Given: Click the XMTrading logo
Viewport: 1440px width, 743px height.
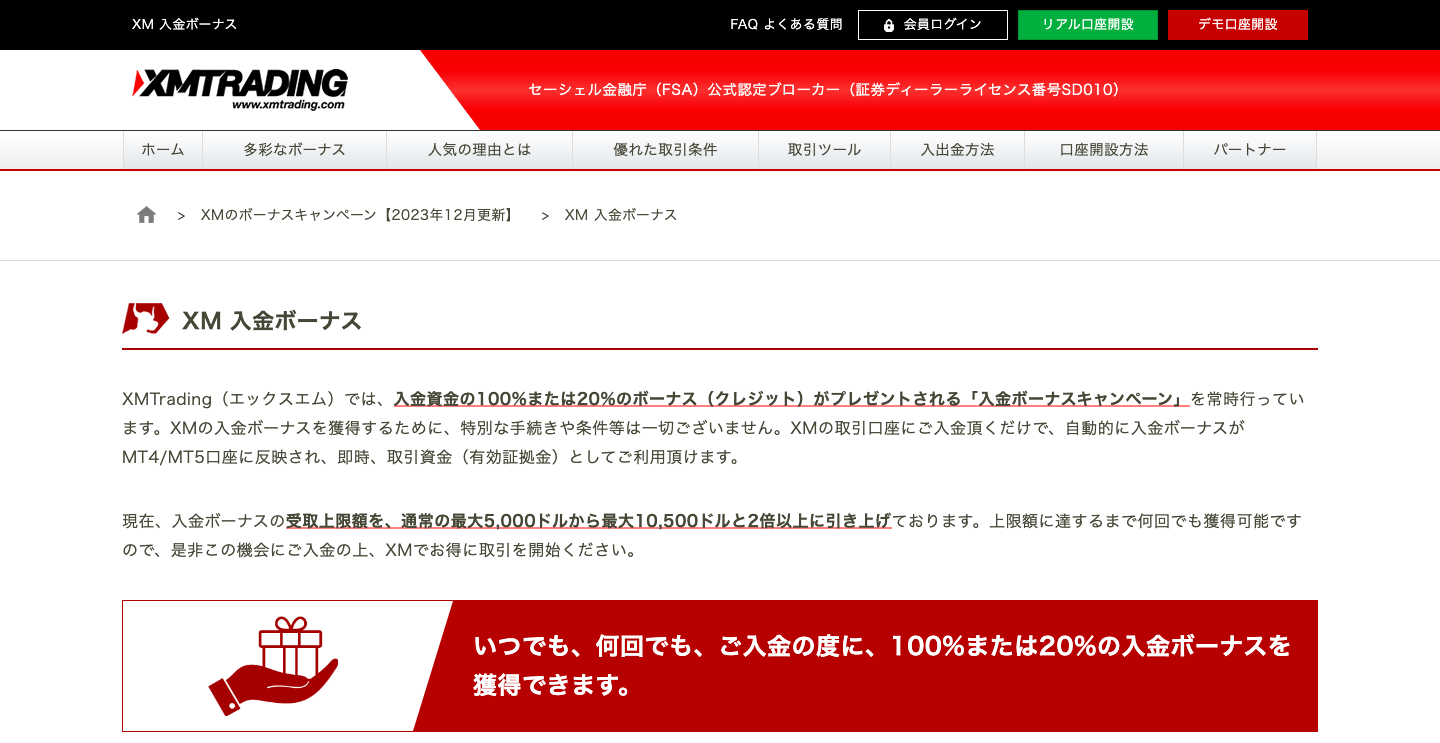Looking at the screenshot, I should click(240, 89).
